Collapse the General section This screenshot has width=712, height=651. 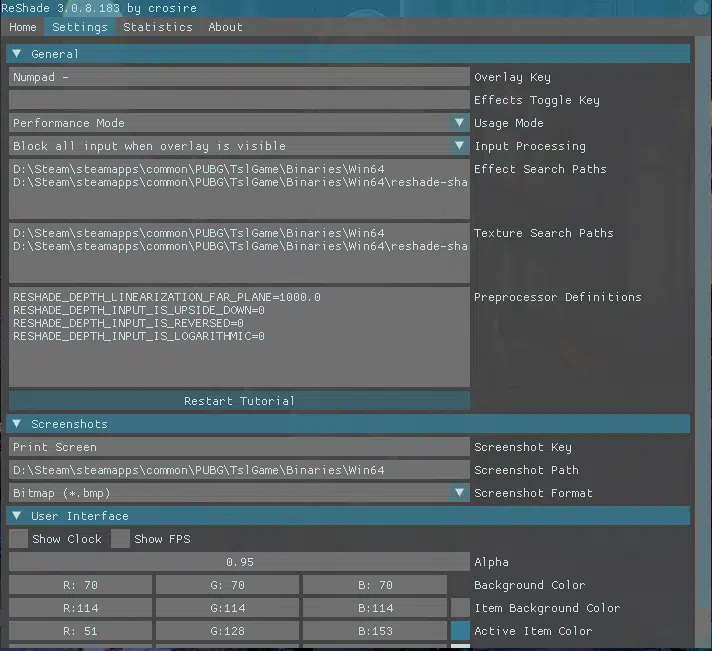point(17,54)
